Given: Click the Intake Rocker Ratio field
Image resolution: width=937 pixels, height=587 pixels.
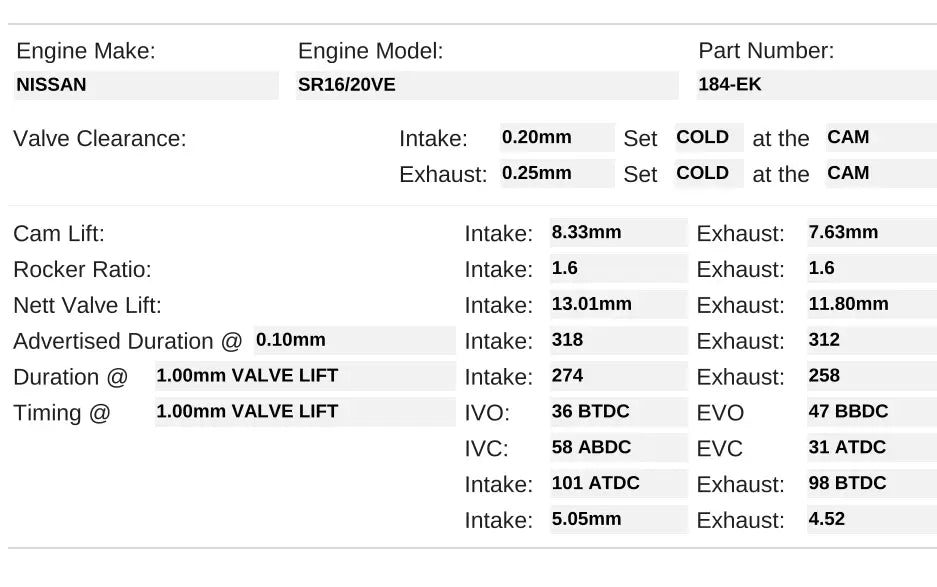Looking at the screenshot, I should (618, 269).
